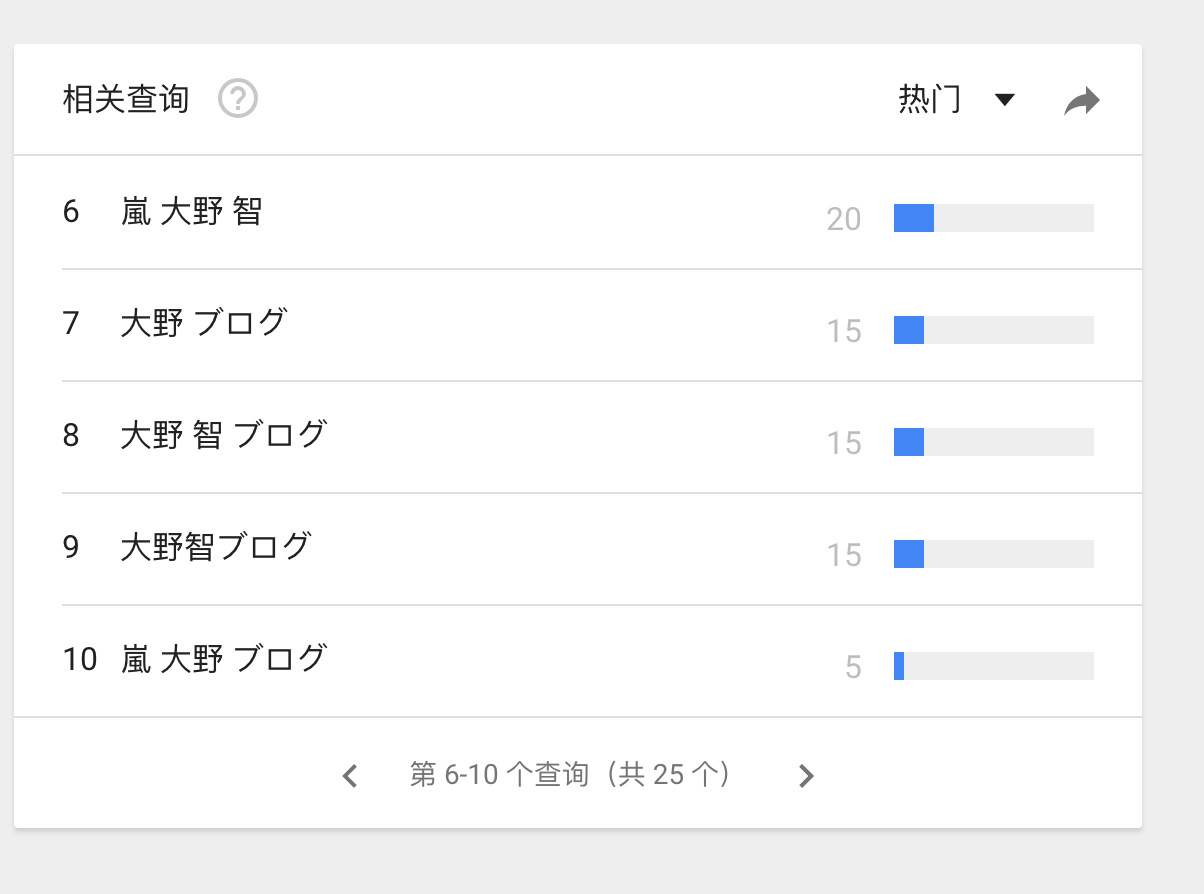The height and width of the screenshot is (894, 1204).
Task: Go to next page of queries
Action: [807, 775]
